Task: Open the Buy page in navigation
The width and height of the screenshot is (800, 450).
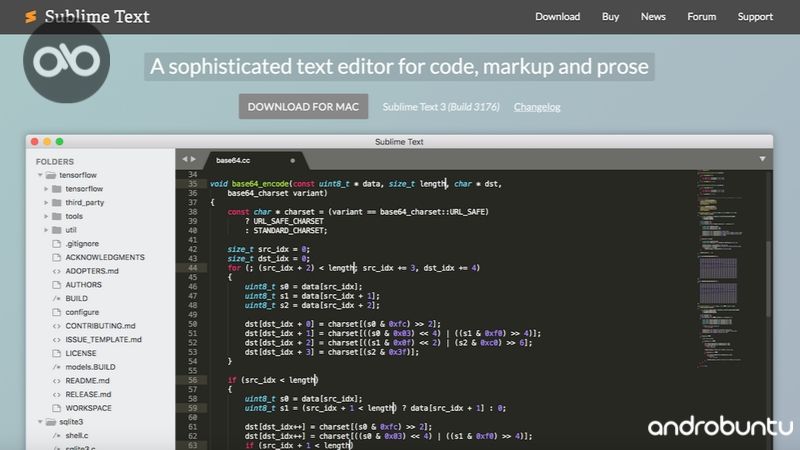Action: point(610,17)
